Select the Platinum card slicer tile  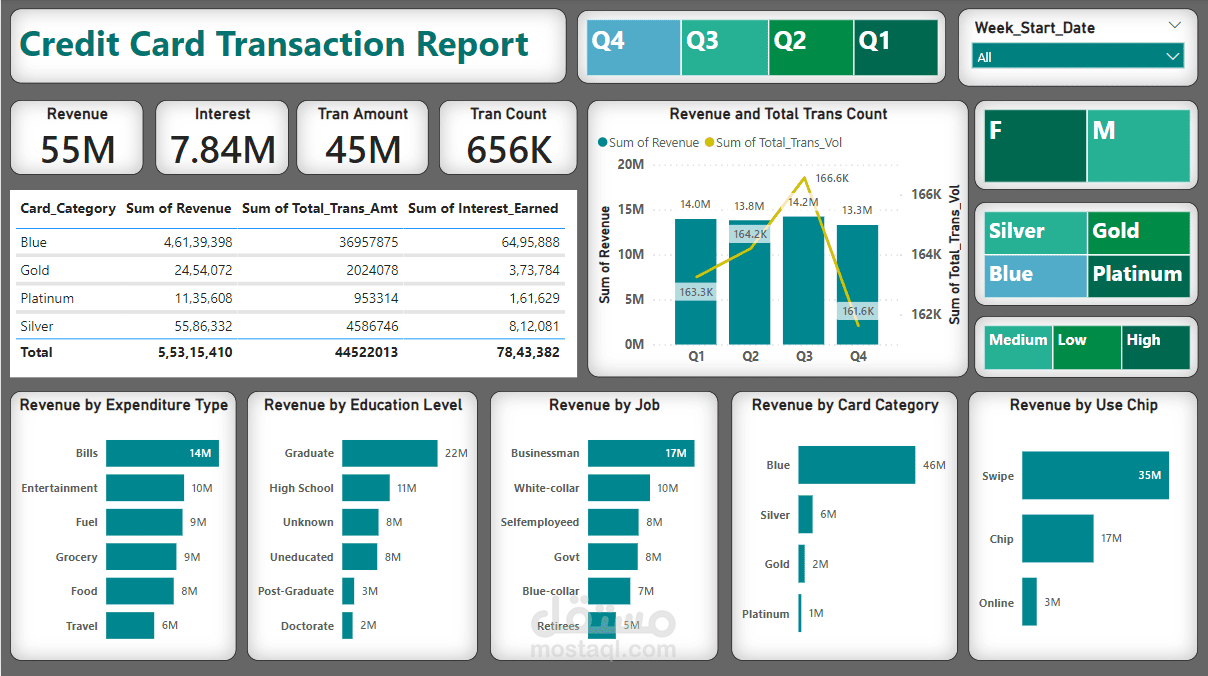[1138, 276]
